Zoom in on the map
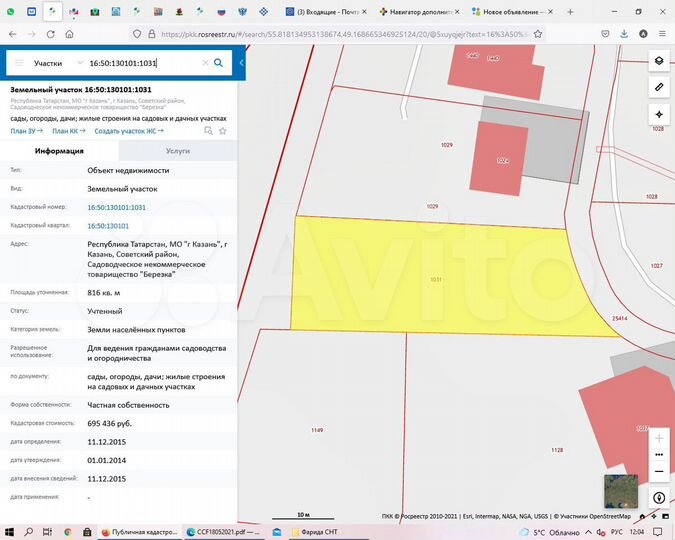The height and width of the screenshot is (540, 675). (x=659, y=438)
